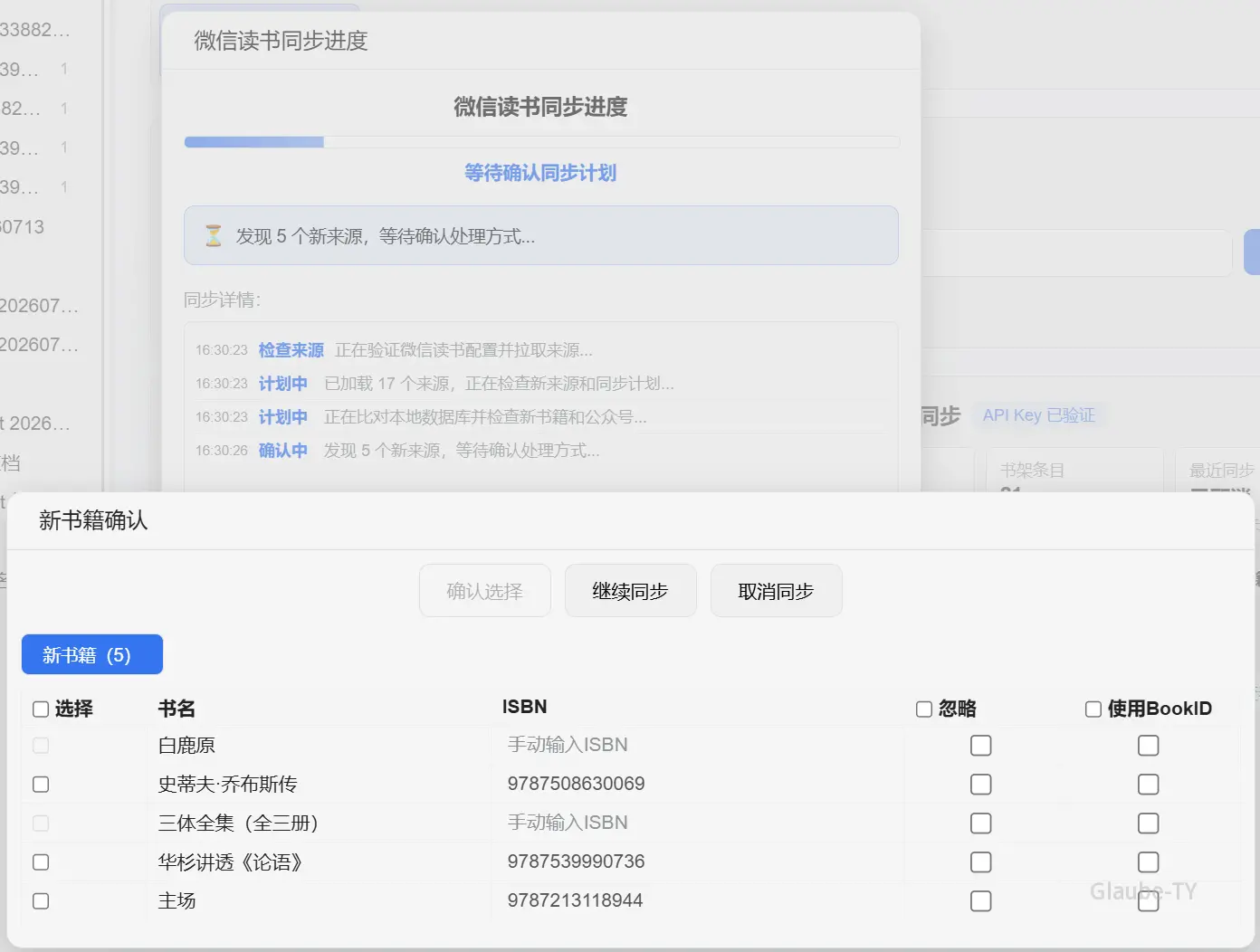Click the 检查来源 log entry label
The width and height of the screenshot is (1260, 952).
point(291,350)
